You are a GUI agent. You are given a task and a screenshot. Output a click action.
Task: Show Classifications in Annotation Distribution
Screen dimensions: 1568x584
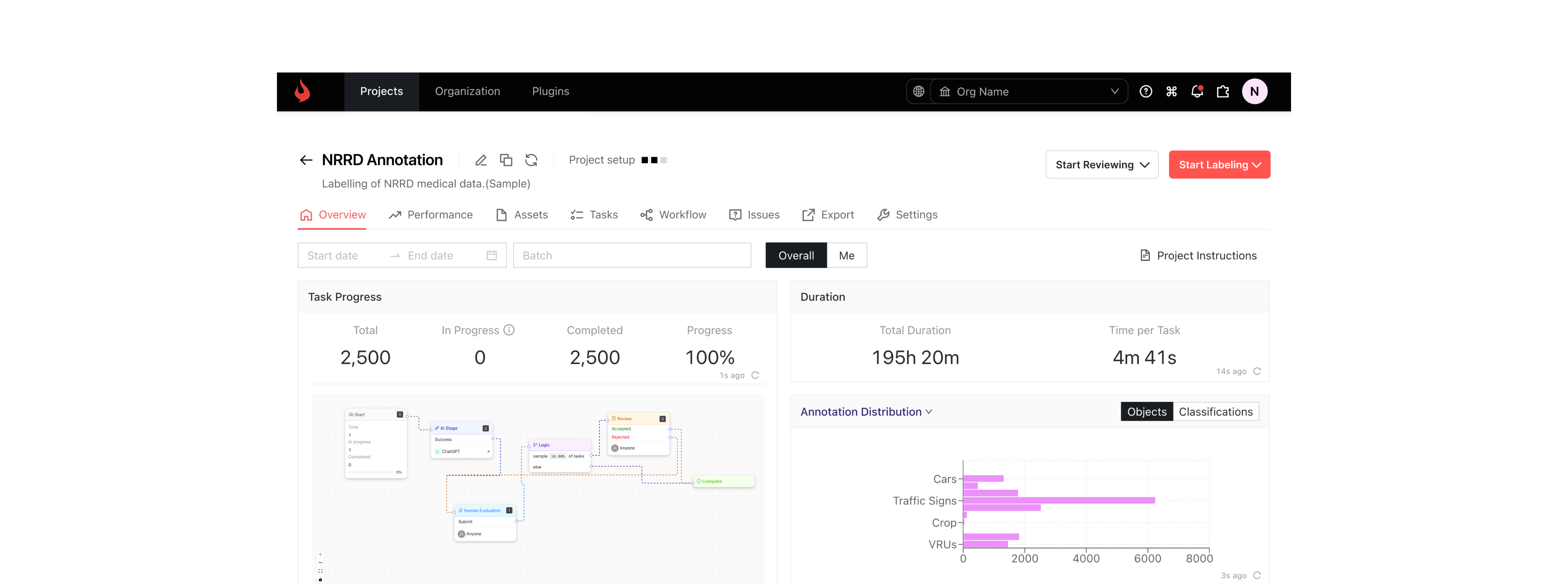(x=1215, y=412)
